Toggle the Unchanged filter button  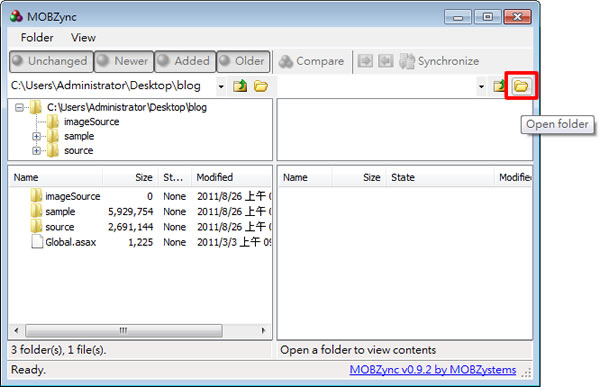[51, 61]
